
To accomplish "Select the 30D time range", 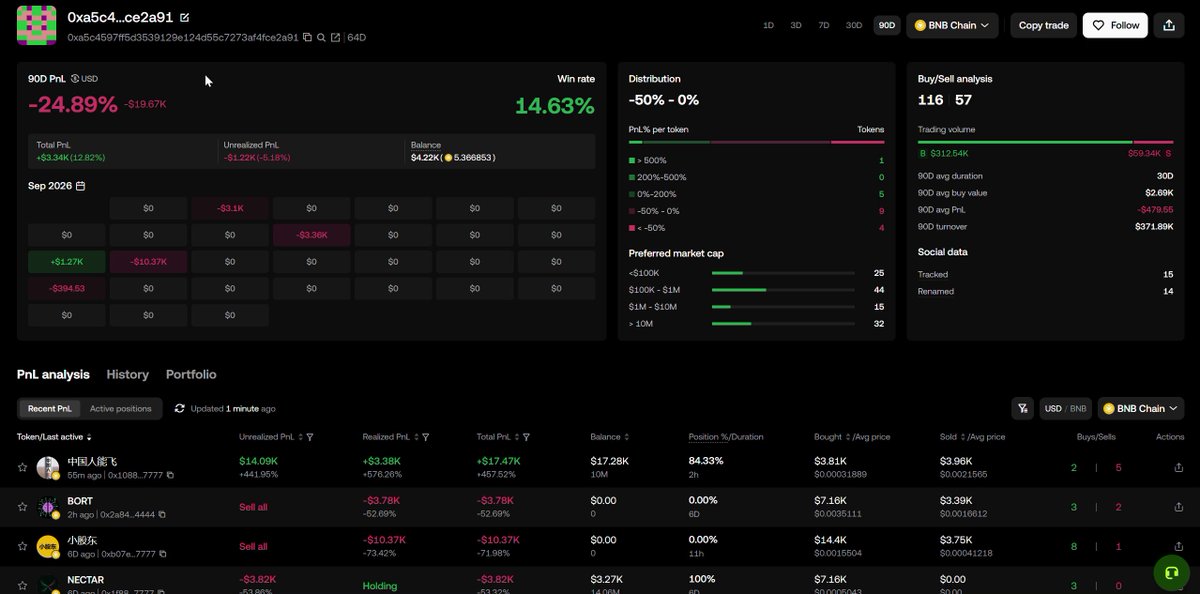I will [854, 25].
